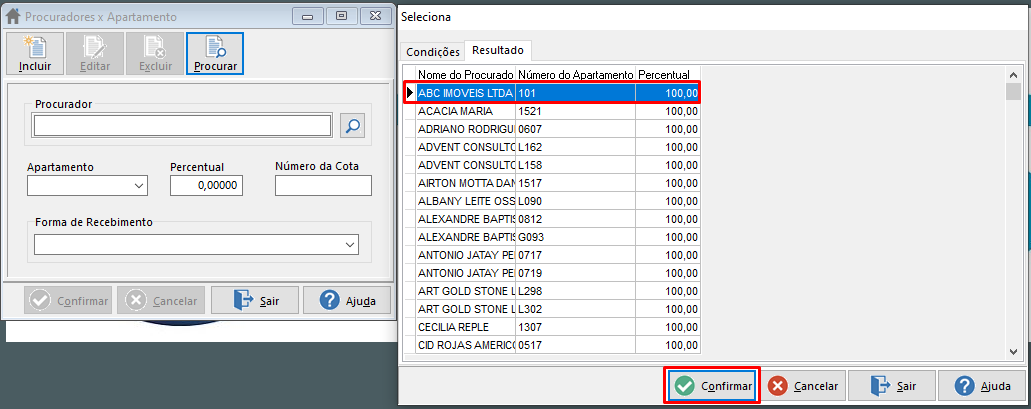
Task: Click Sair in the Seleciona dialog
Action: point(892,386)
